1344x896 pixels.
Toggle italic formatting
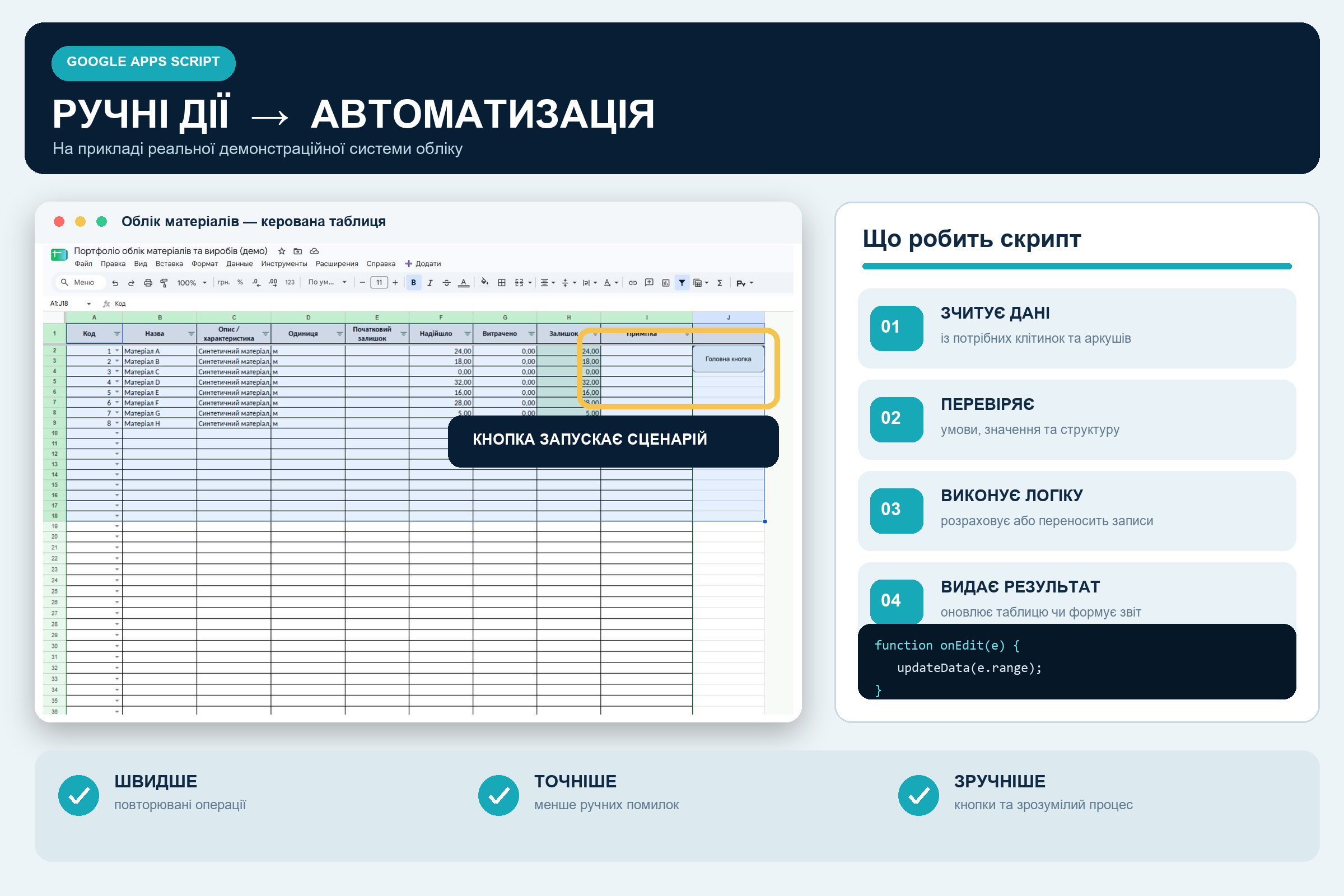(x=430, y=282)
